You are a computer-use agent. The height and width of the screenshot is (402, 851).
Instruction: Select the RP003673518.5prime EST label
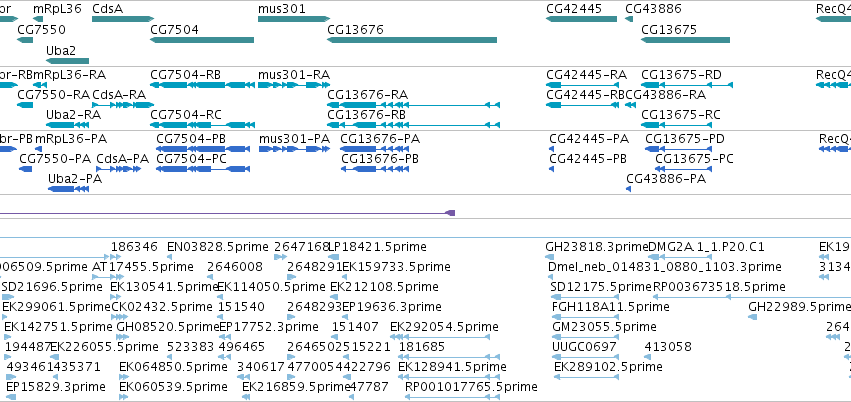(x=719, y=286)
